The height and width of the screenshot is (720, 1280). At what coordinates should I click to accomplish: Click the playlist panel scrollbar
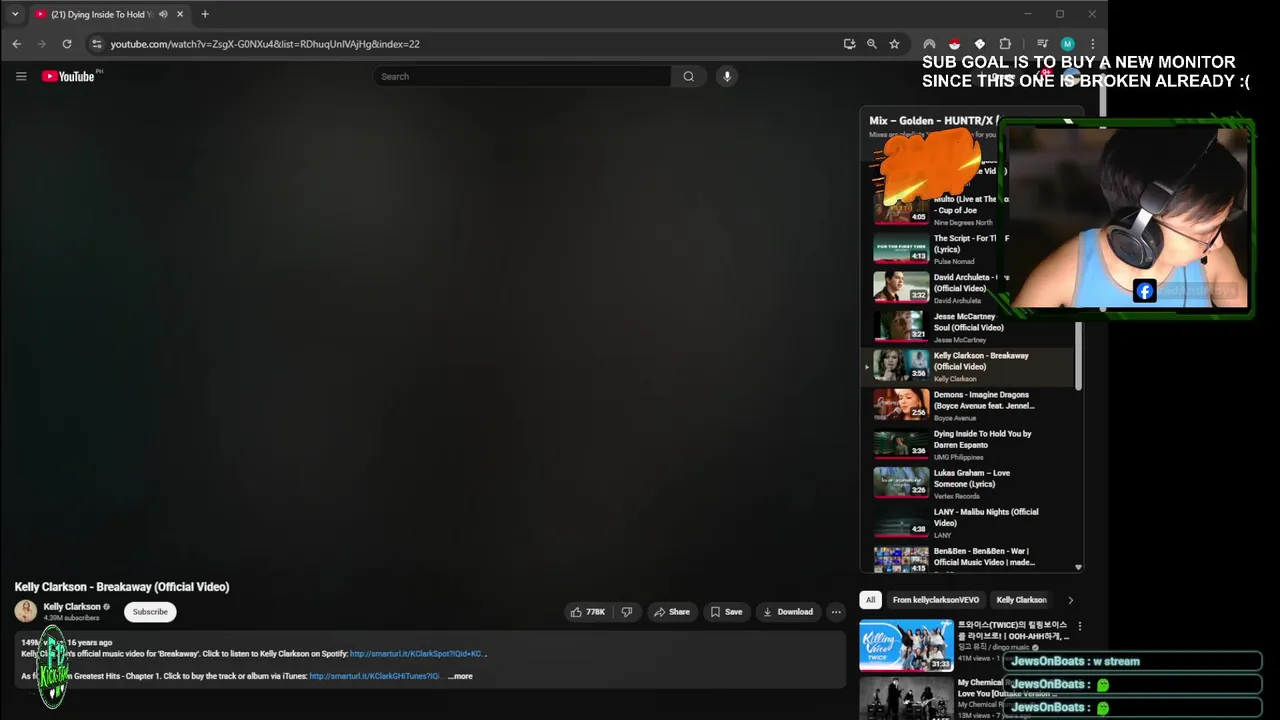tap(1078, 355)
